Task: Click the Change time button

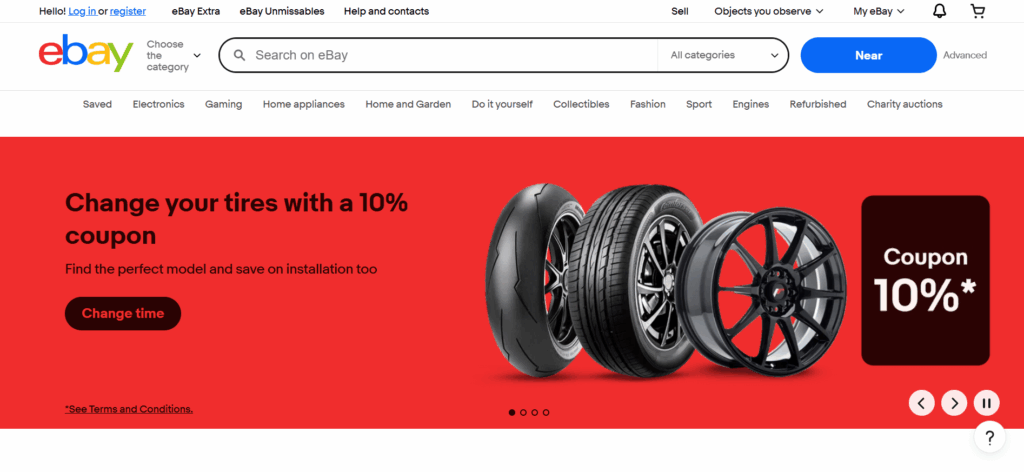Action: click(123, 313)
